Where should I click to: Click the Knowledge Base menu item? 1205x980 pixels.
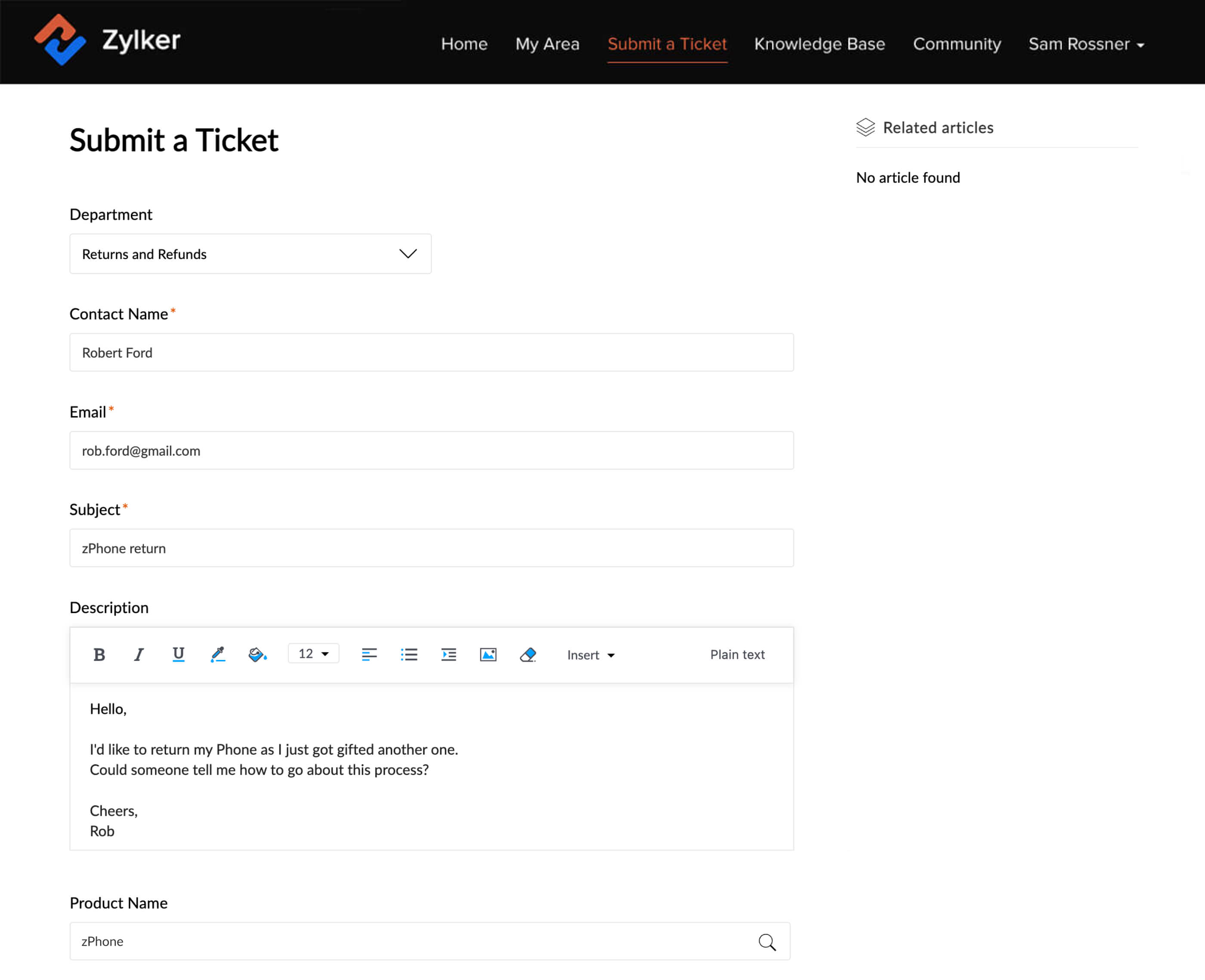pos(819,43)
